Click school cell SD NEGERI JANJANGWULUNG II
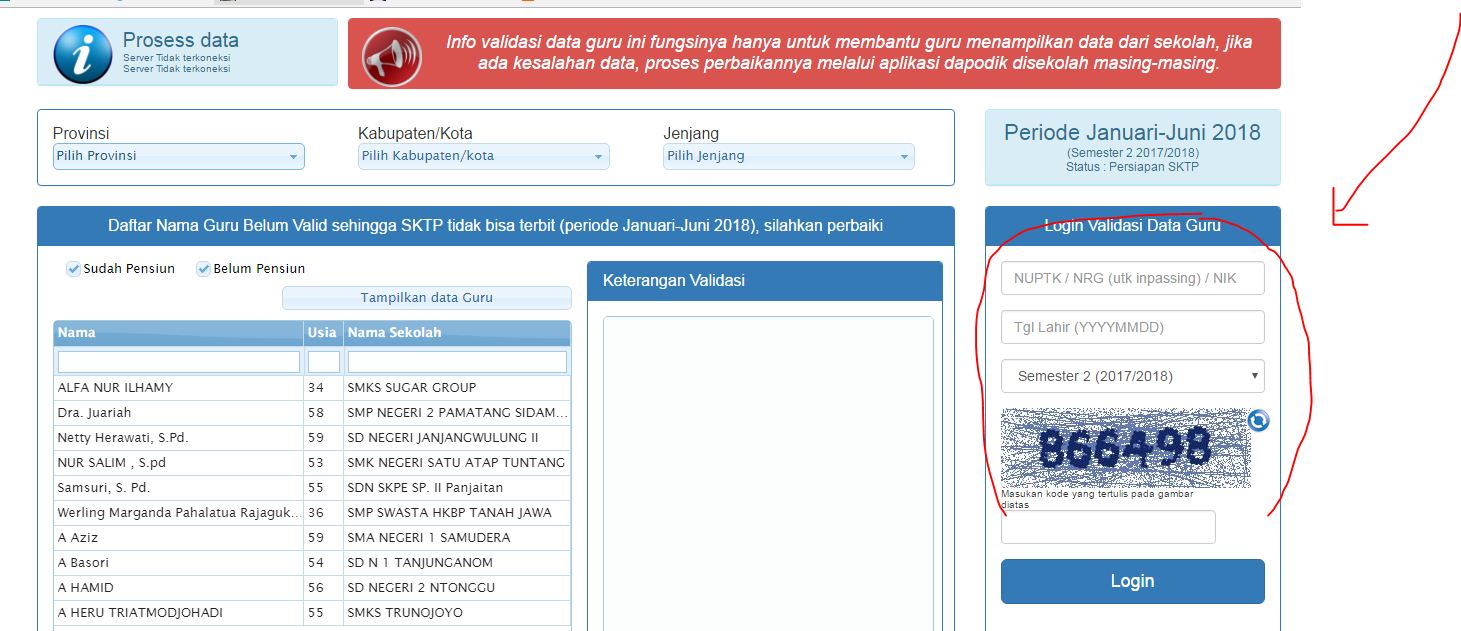This screenshot has height=631, width=1461. click(x=457, y=438)
